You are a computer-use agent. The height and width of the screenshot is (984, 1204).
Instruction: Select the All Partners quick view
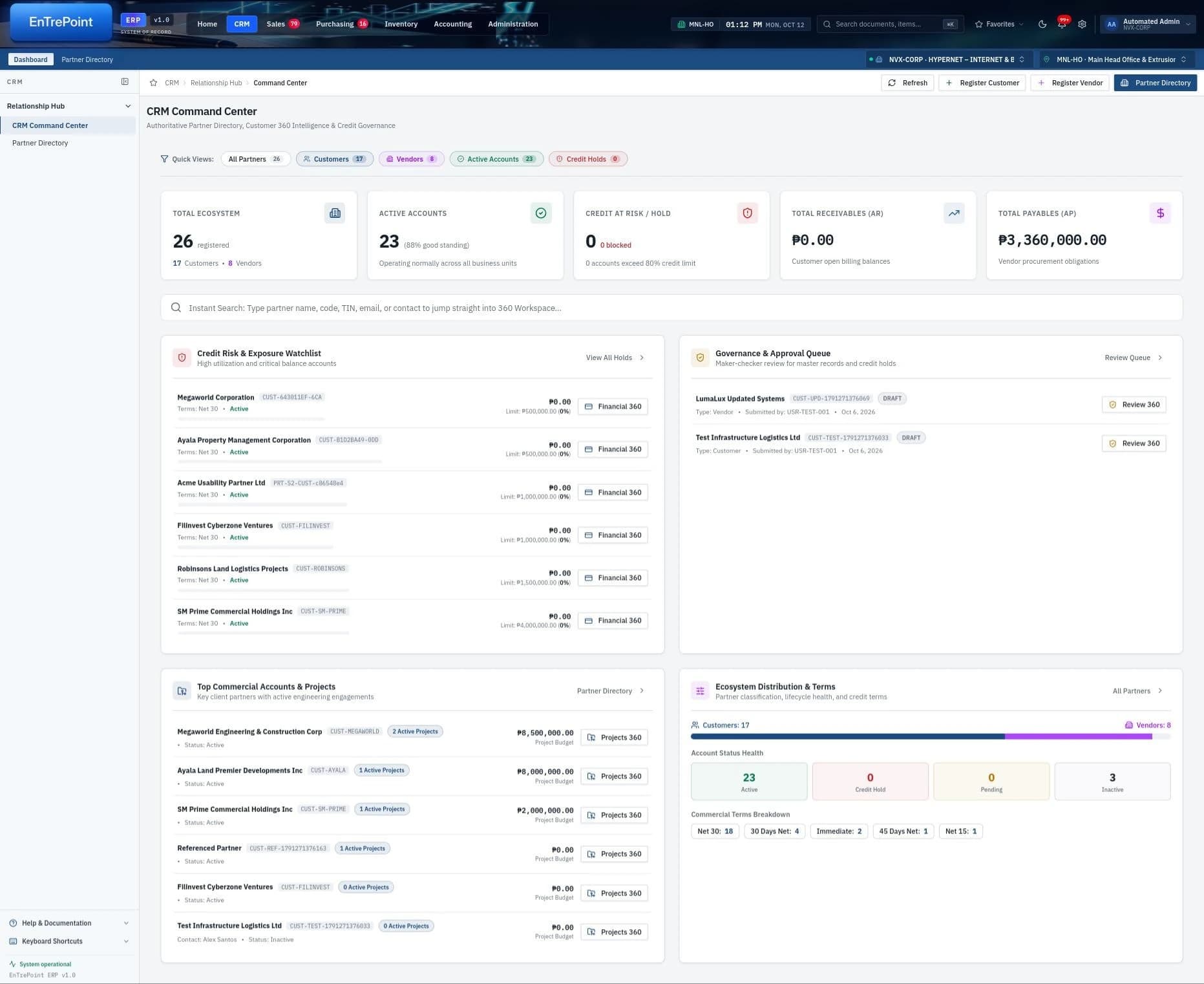pyautogui.click(x=255, y=159)
